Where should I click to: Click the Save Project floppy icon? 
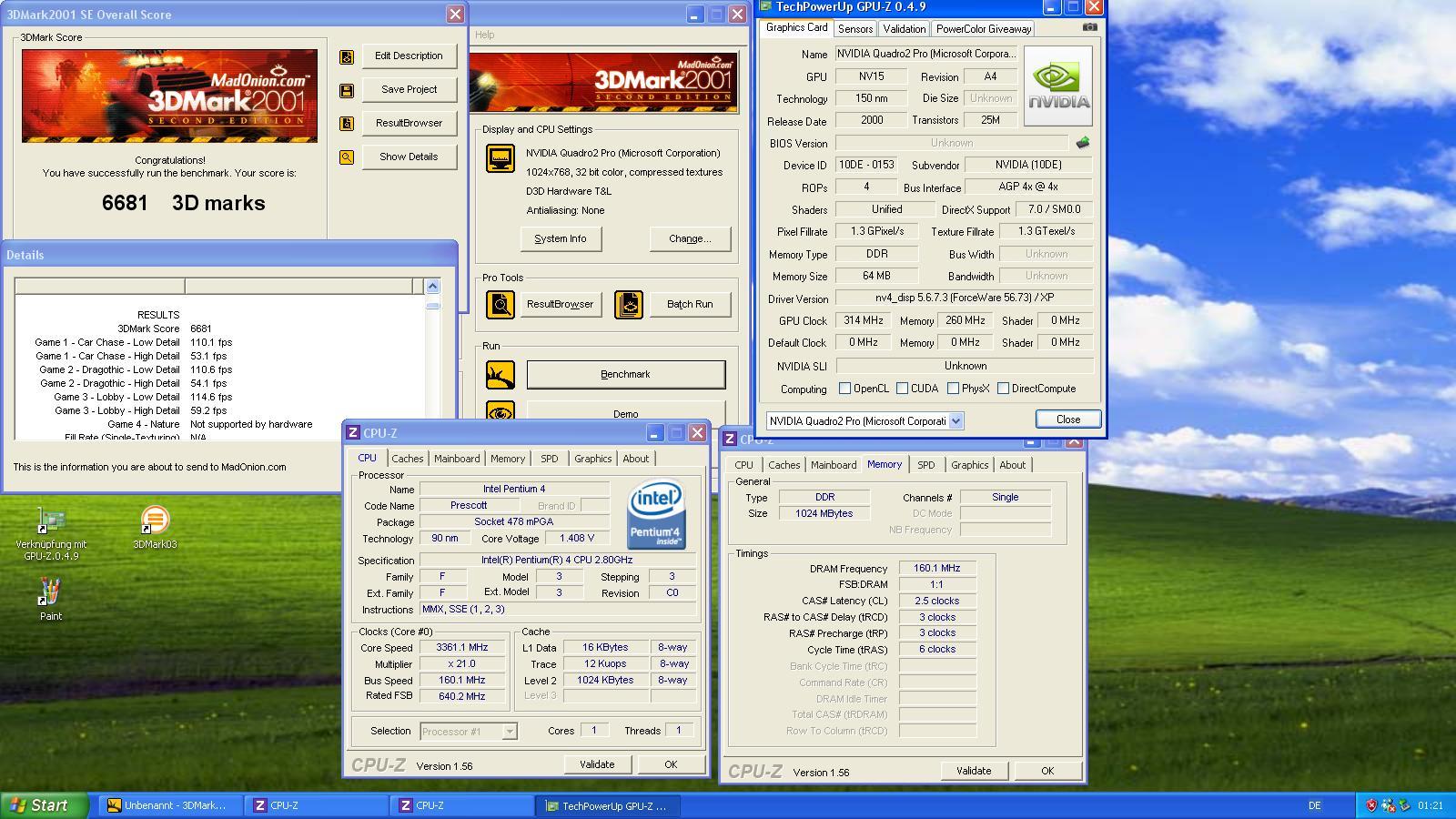point(347,90)
